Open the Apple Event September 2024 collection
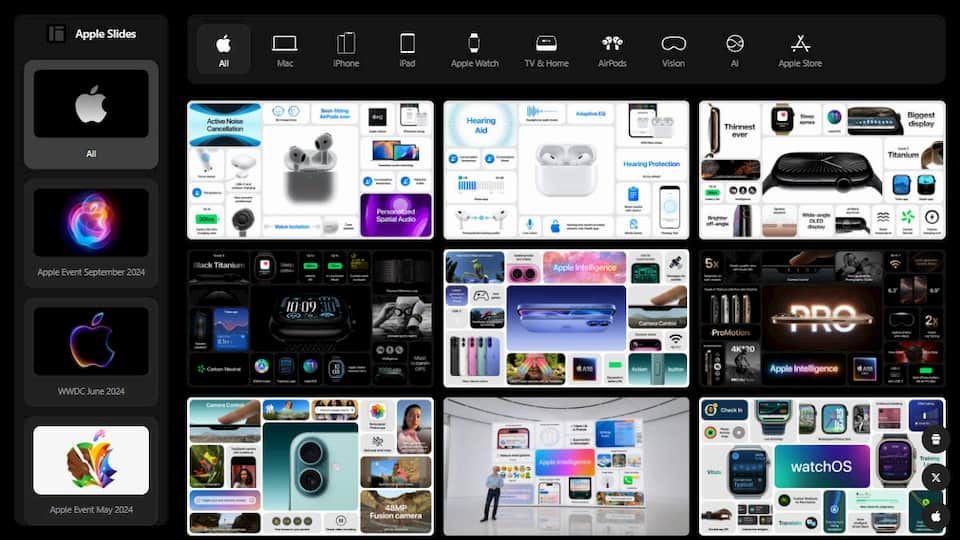This screenshot has width=960, height=540. (x=91, y=233)
